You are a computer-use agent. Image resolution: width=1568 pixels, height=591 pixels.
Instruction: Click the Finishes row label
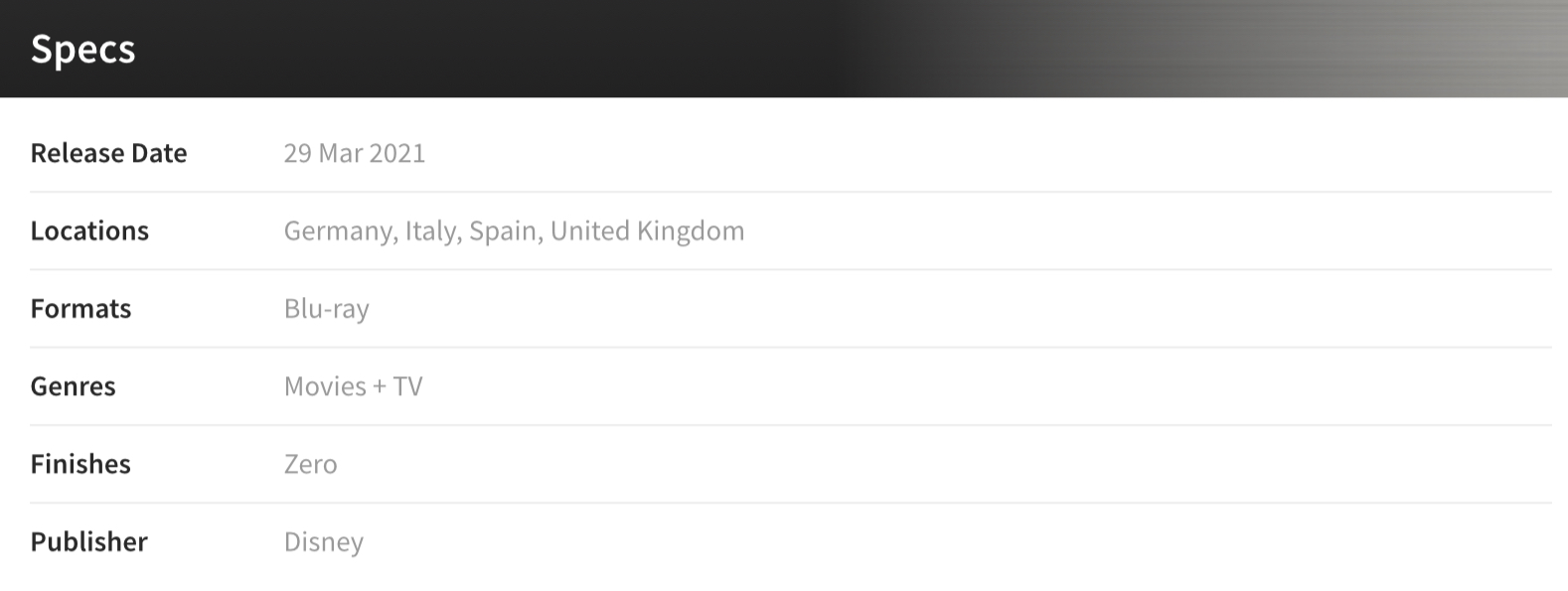pos(80,464)
